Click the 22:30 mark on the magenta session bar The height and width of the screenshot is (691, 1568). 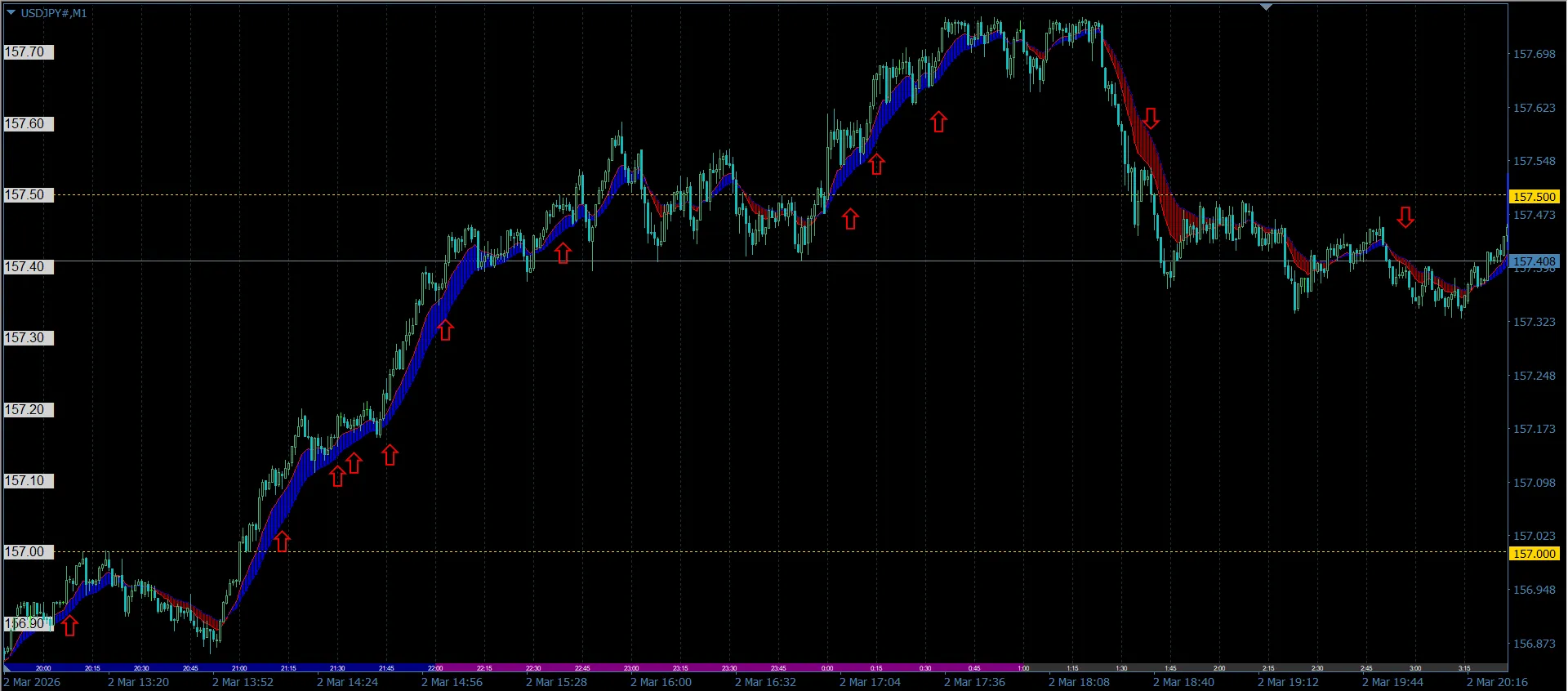coord(533,668)
